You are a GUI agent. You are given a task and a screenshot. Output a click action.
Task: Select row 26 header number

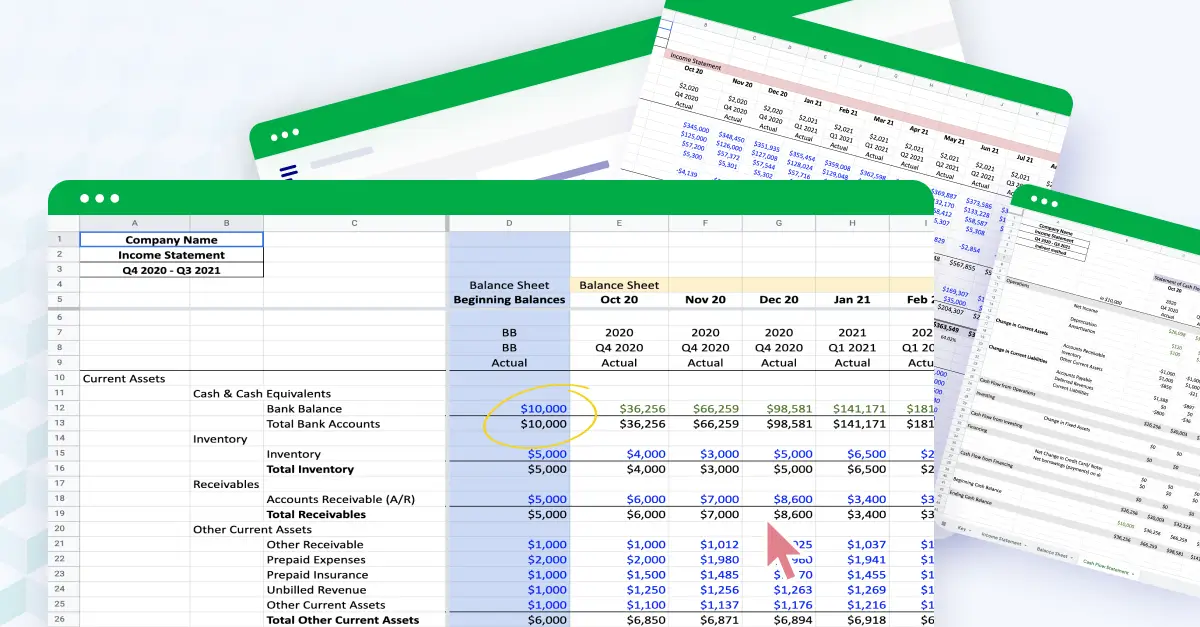[x=59, y=620]
